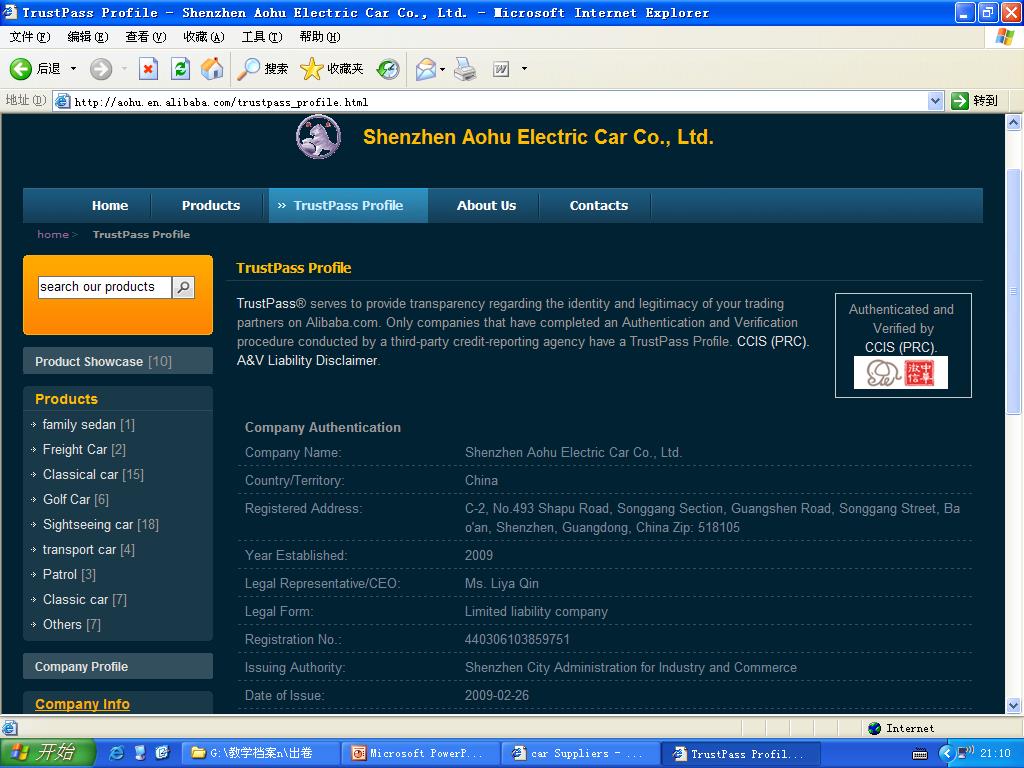
Task: Click the TrustPass Profile taskbar button
Action: tap(742, 754)
